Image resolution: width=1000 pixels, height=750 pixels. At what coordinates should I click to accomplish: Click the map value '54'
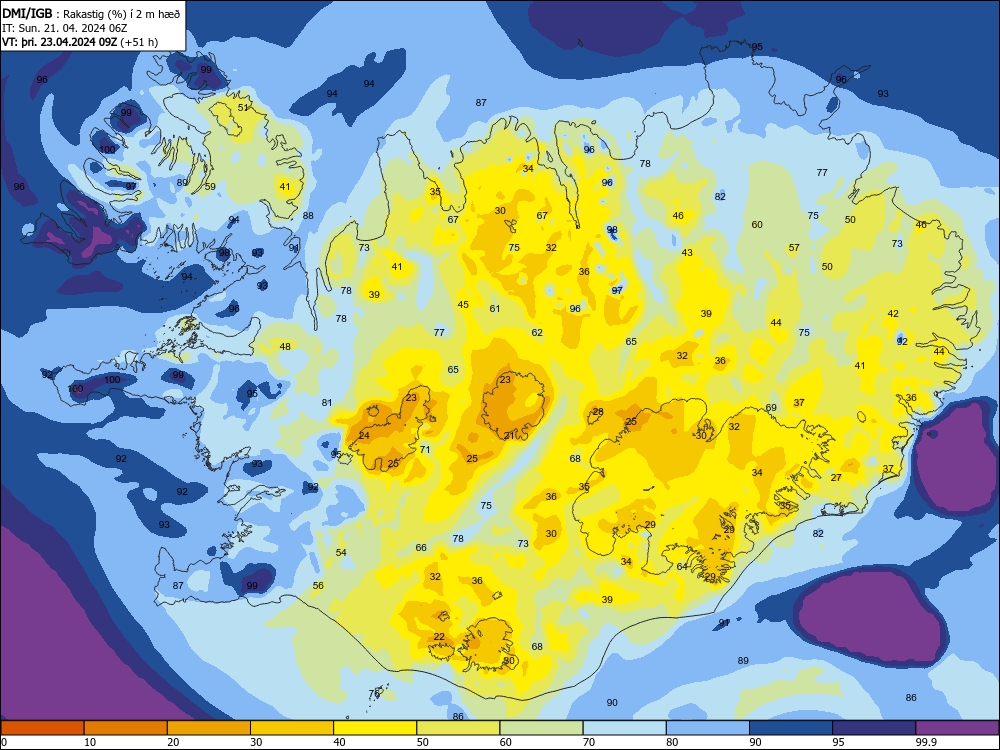coord(341,552)
